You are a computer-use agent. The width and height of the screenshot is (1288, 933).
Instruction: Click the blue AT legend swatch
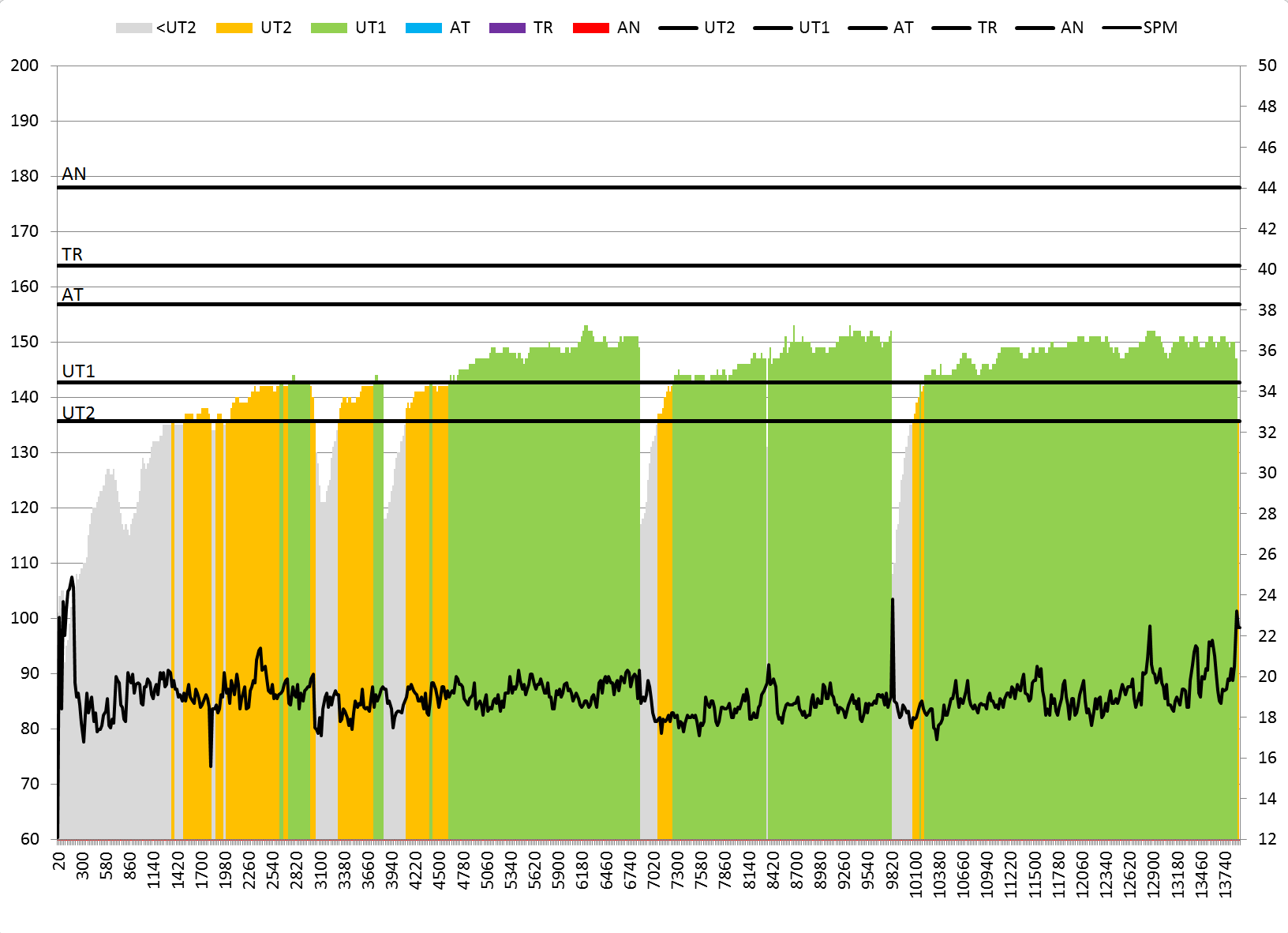pyautogui.click(x=423, y=28)
